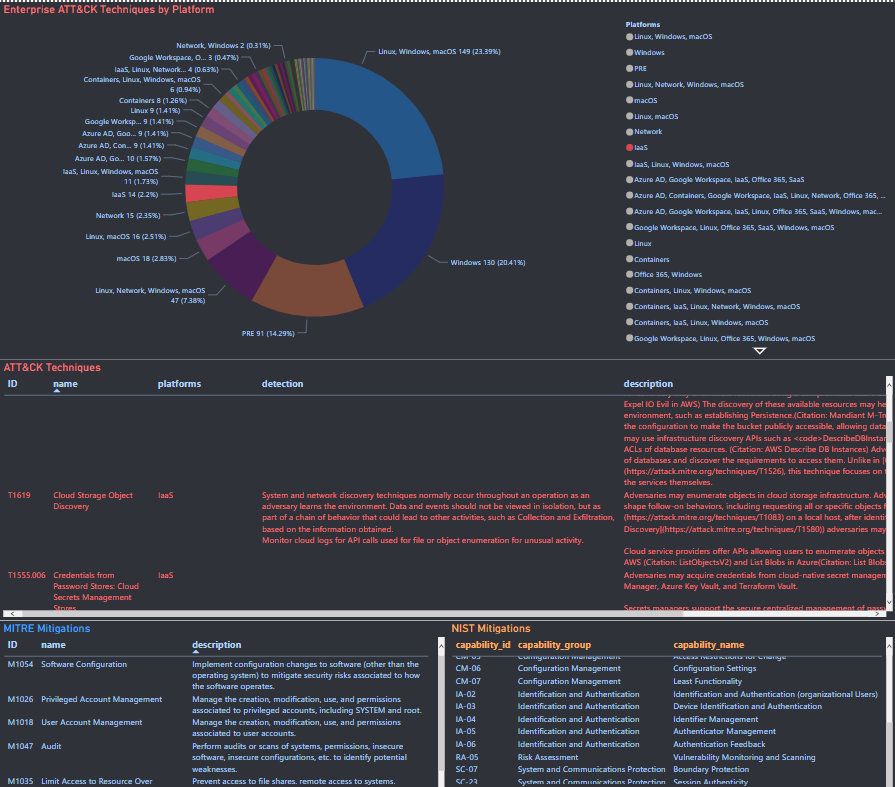
Task: Select the Network platform slicer option
Action: [x=644, y=132]
